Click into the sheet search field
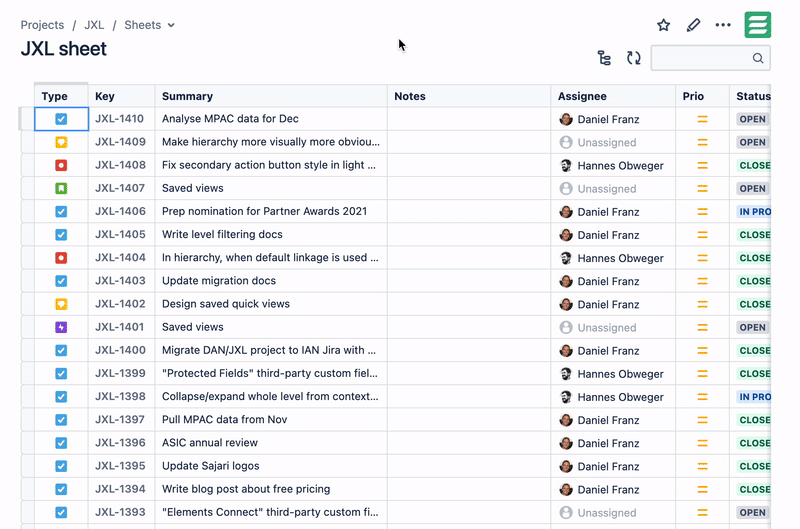 click(x=710, y=58)
